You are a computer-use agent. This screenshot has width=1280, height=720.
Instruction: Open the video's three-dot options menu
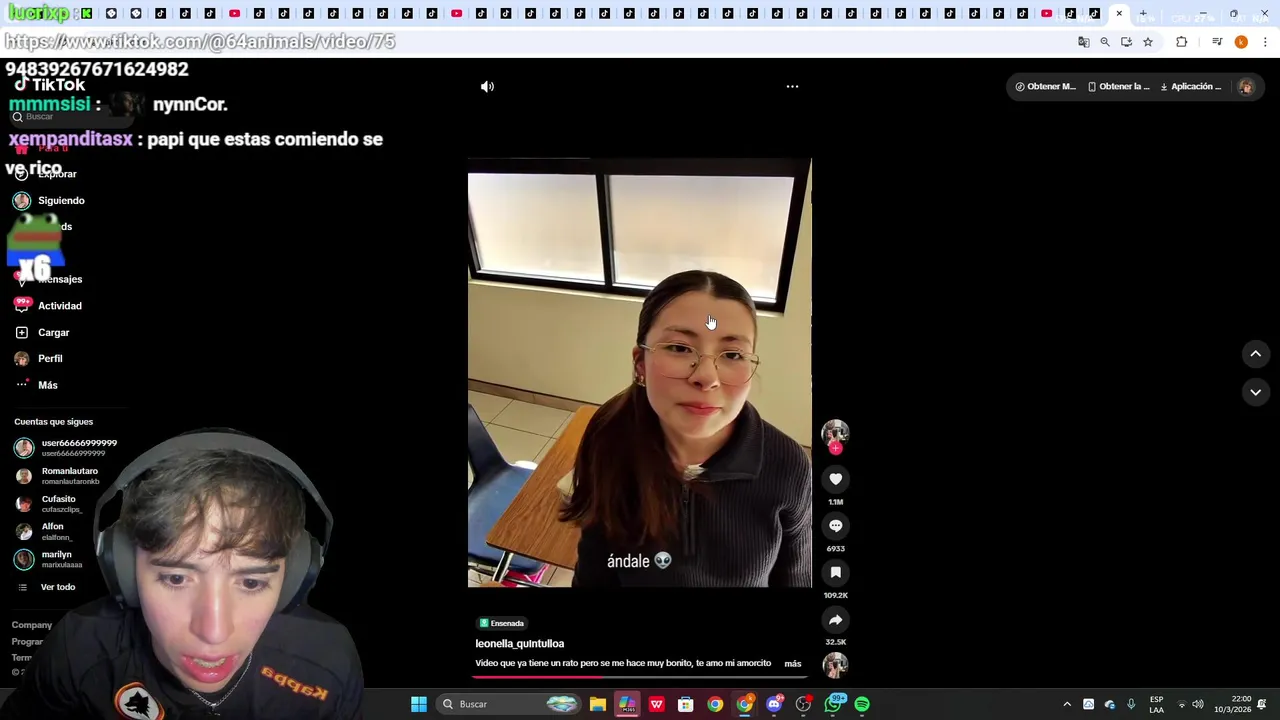[792, 87]
